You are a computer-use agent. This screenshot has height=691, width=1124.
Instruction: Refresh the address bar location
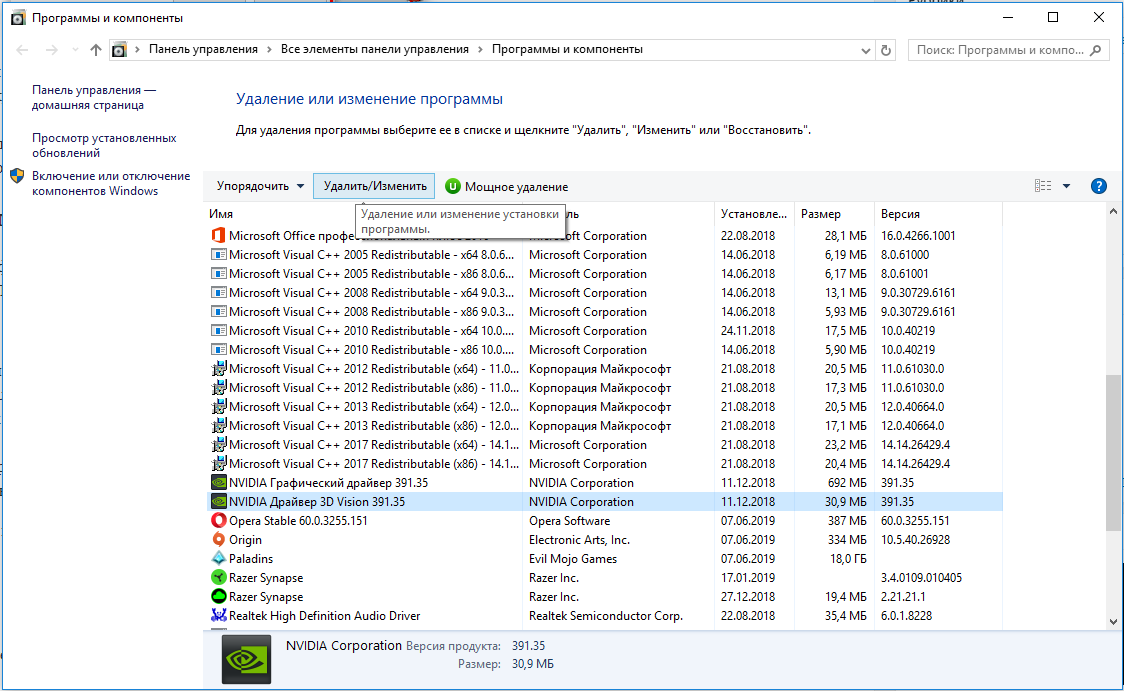coord(886,50)
